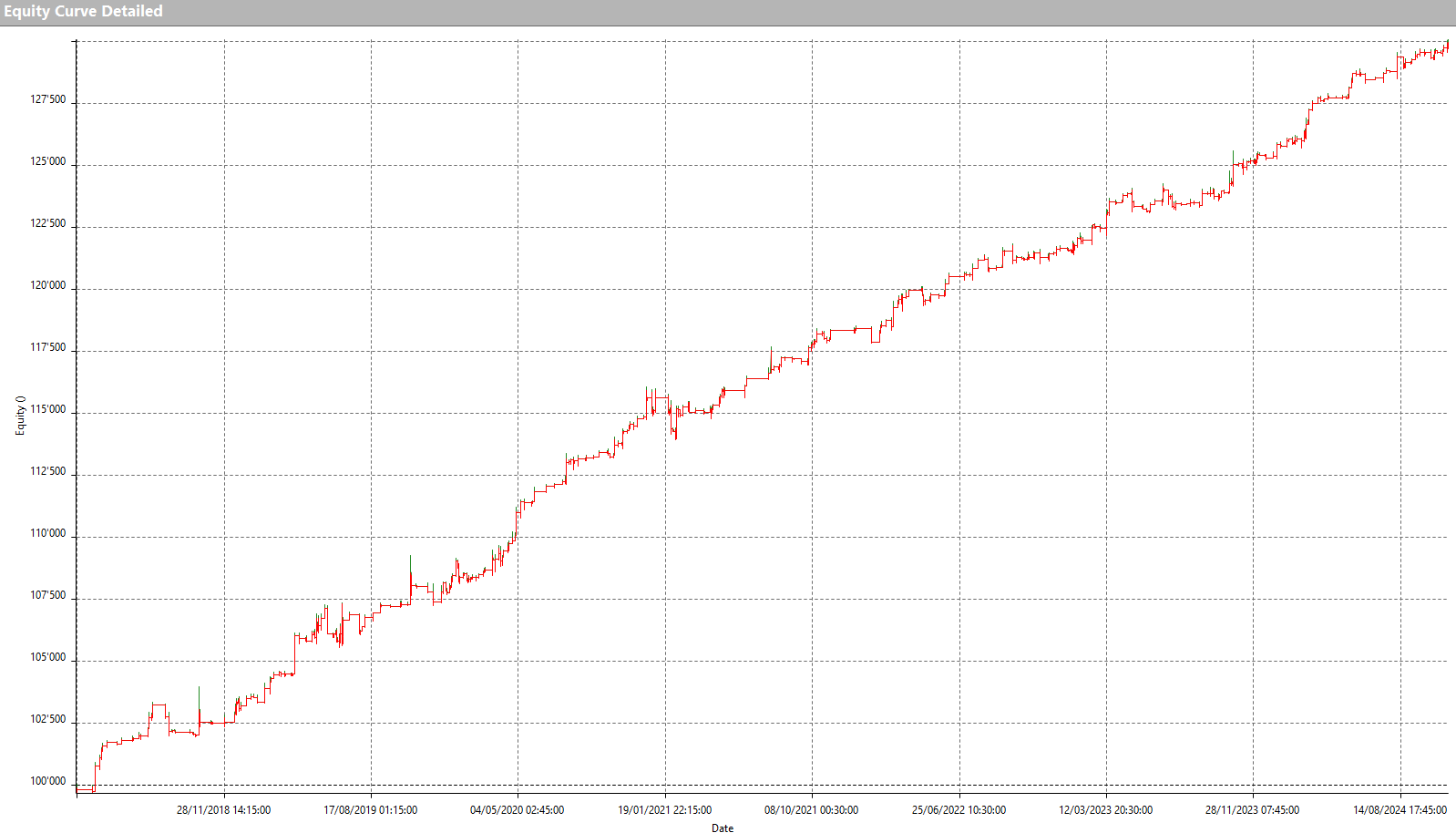Click the 112'500 equity axis label
Image resolution: width=1456 pixels, height=833 pixels.
click(48, 471)
